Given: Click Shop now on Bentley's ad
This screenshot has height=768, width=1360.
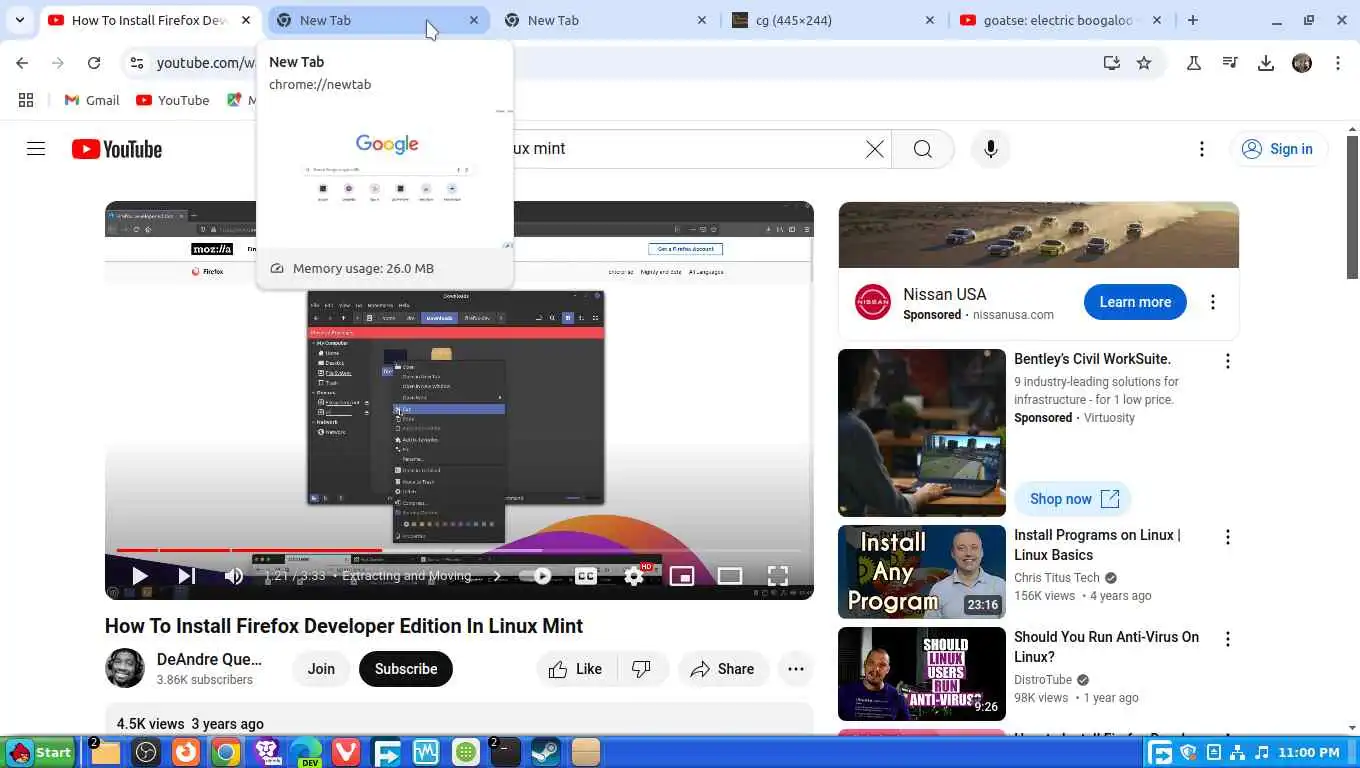Looking at the screenshot, I should pos(1073,499).
